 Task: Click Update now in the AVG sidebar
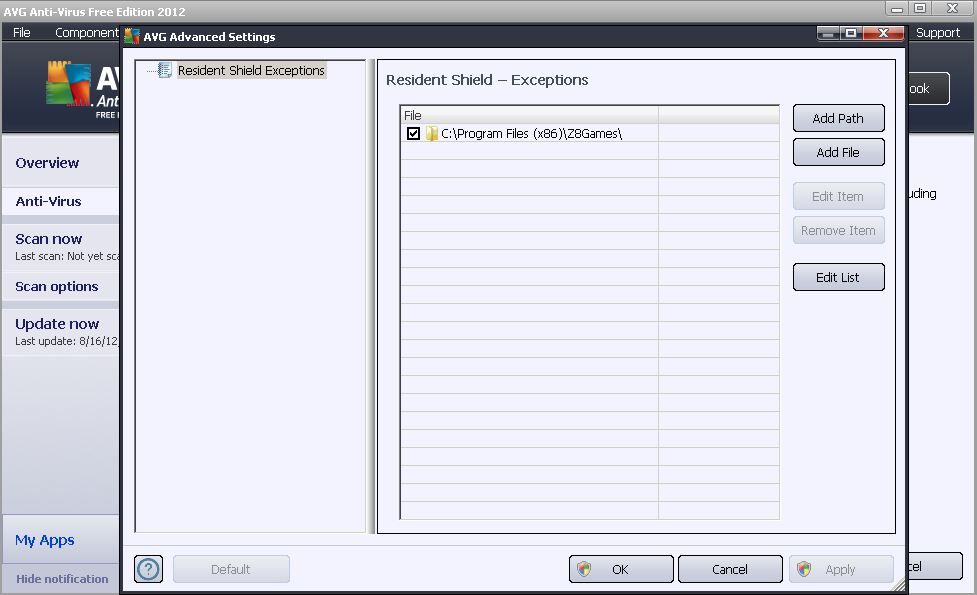60,331
